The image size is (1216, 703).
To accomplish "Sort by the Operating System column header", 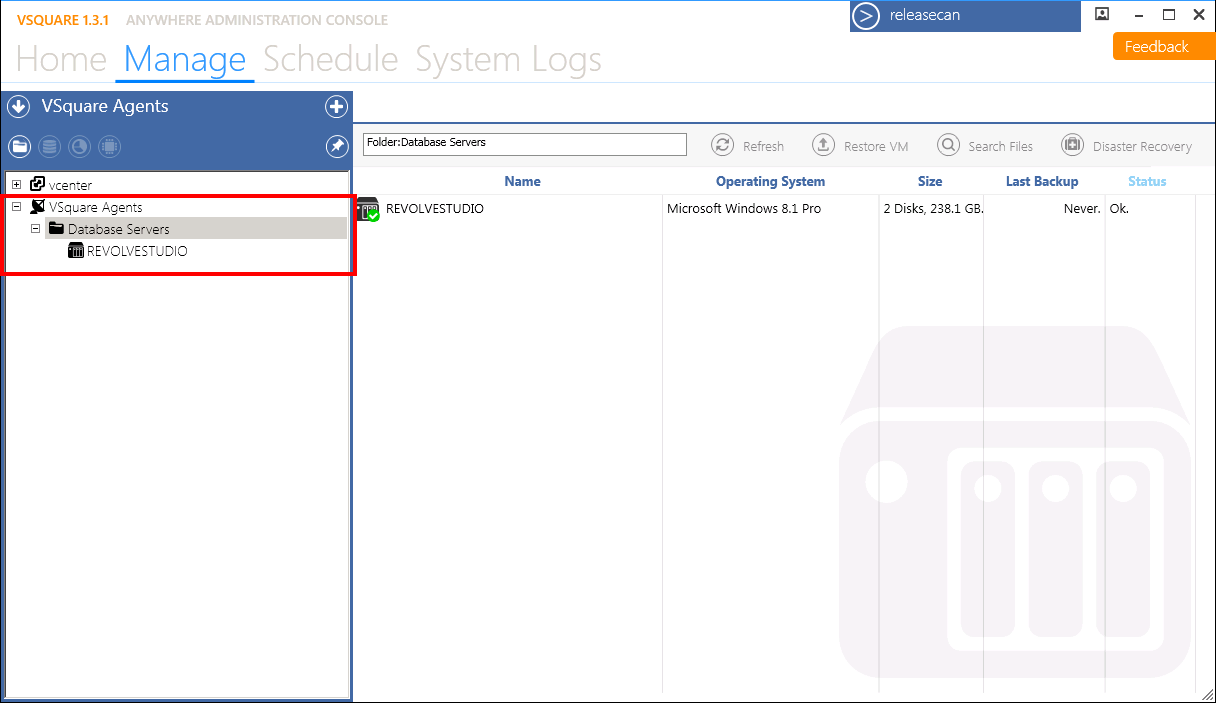I will click(770, 181).
